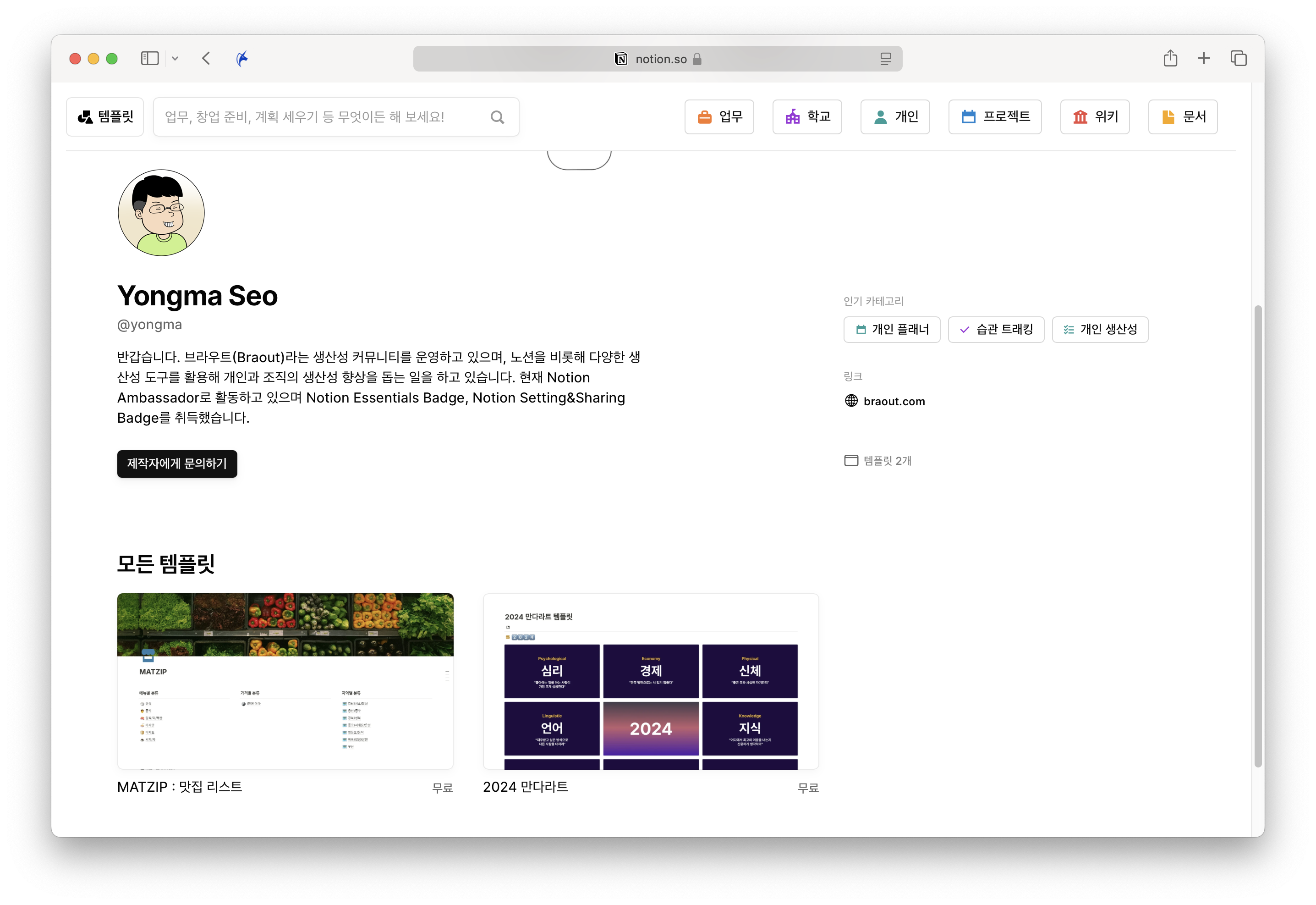Expand the sidebar options dropdown chevron
1316x905 pixels.
175,58
